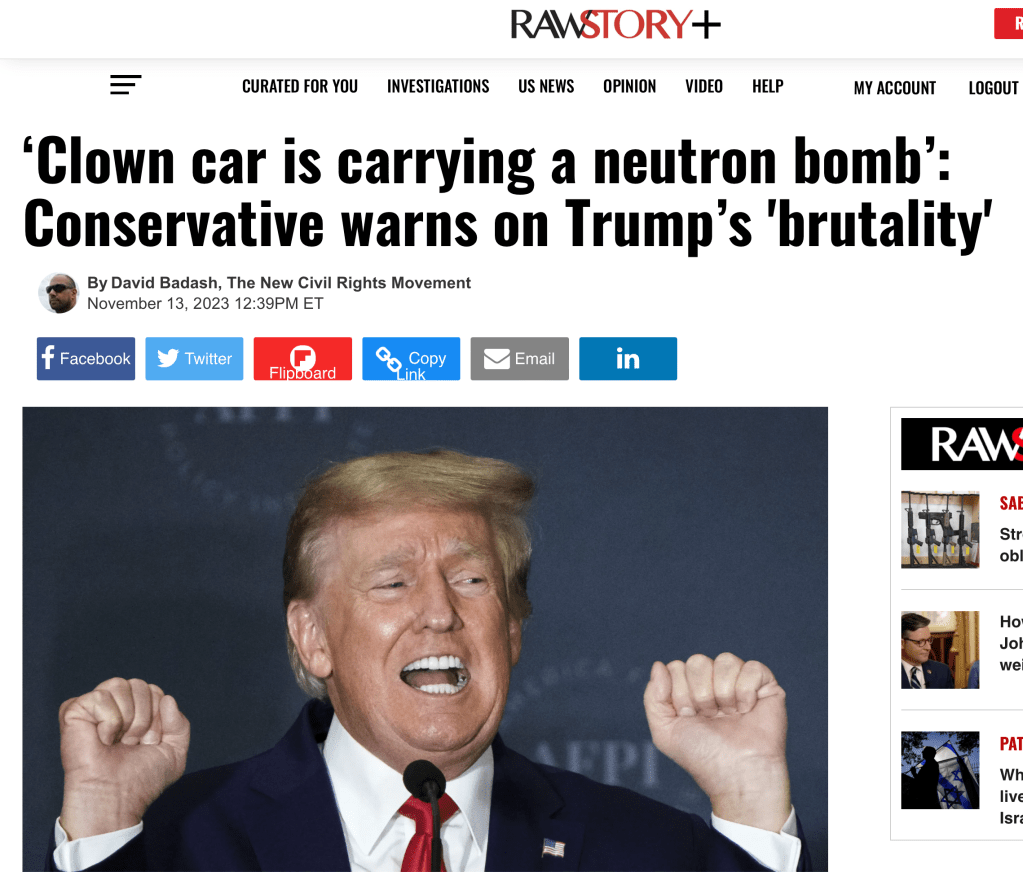This screenshot has width=1023, height=872.
Task: Copy the article link
Action: [x=411, y=359]
